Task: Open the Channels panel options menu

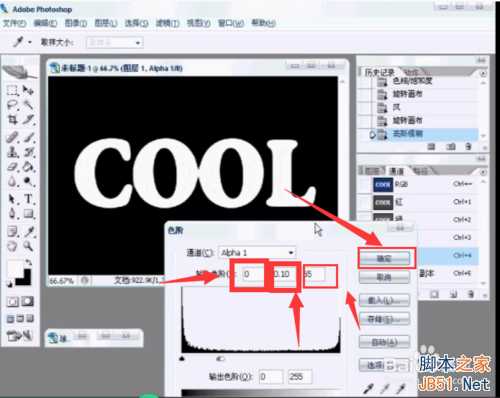Action: click(483, 172)
